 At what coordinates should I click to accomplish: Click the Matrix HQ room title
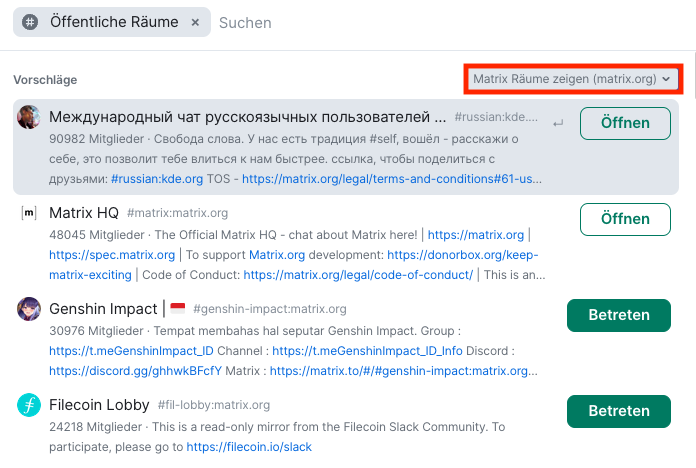pyautogui.click(x=84, y=213)
